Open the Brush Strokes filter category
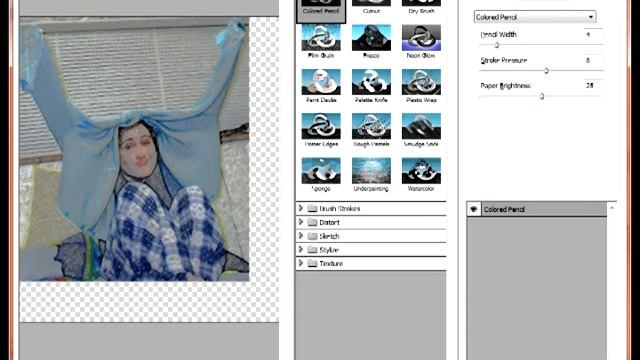Viewport: 640px width, 360px height. (x=371, y=209)
